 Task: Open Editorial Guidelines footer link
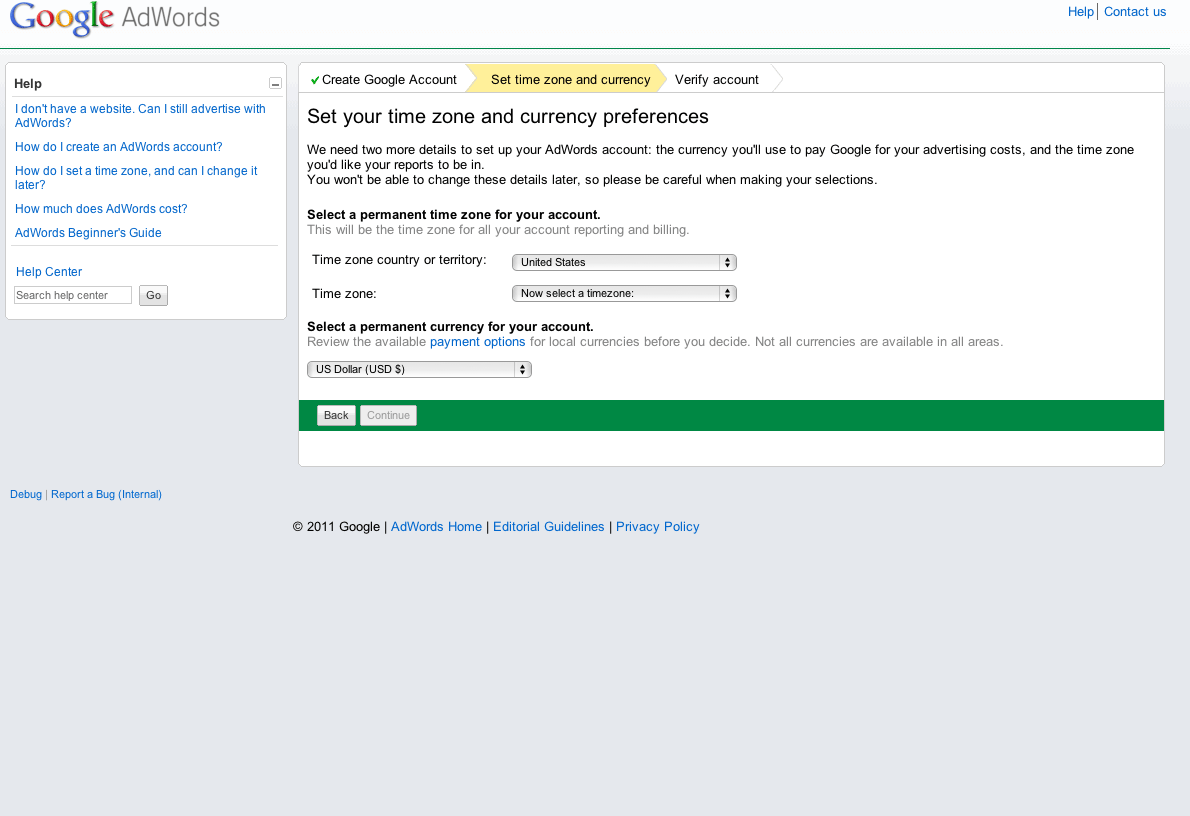pyautogui.click(x=549, y=527)
